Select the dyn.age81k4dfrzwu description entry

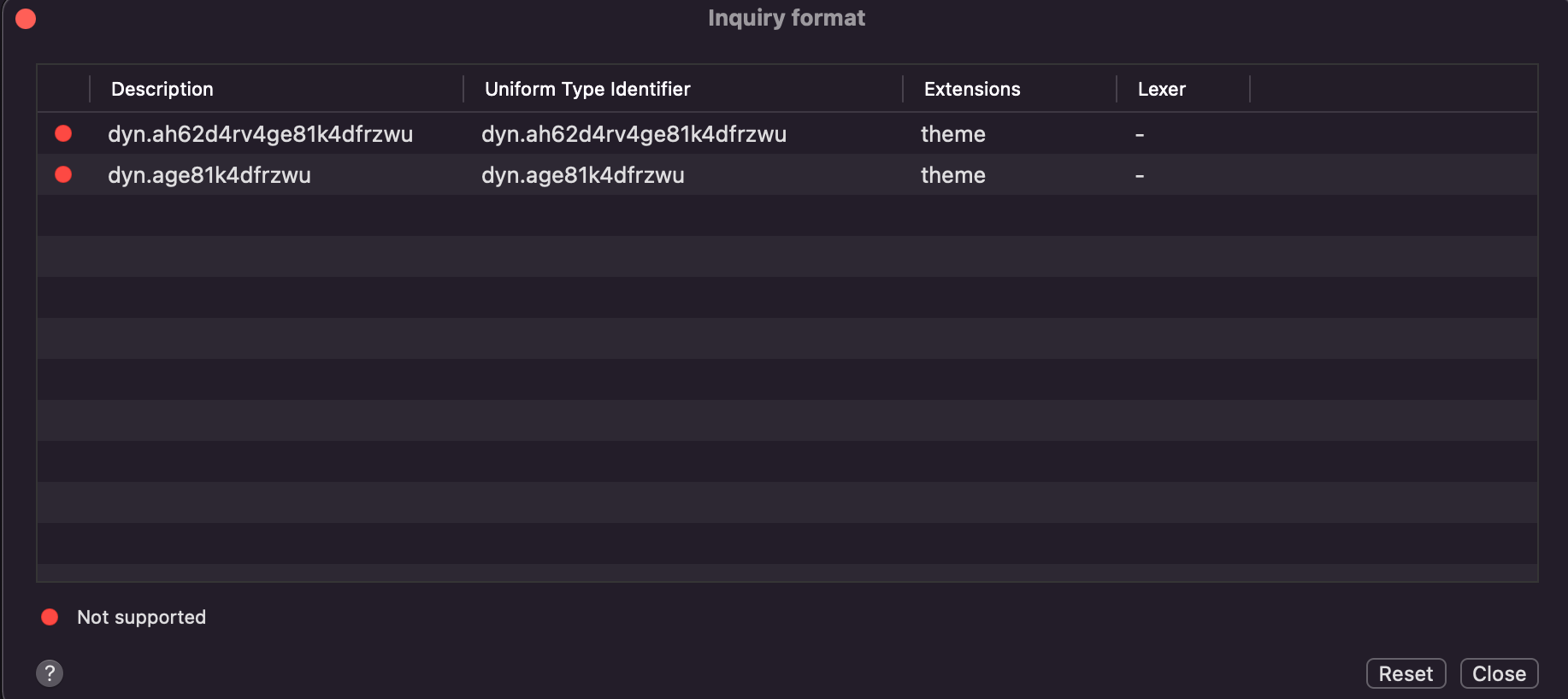(209, 175)
